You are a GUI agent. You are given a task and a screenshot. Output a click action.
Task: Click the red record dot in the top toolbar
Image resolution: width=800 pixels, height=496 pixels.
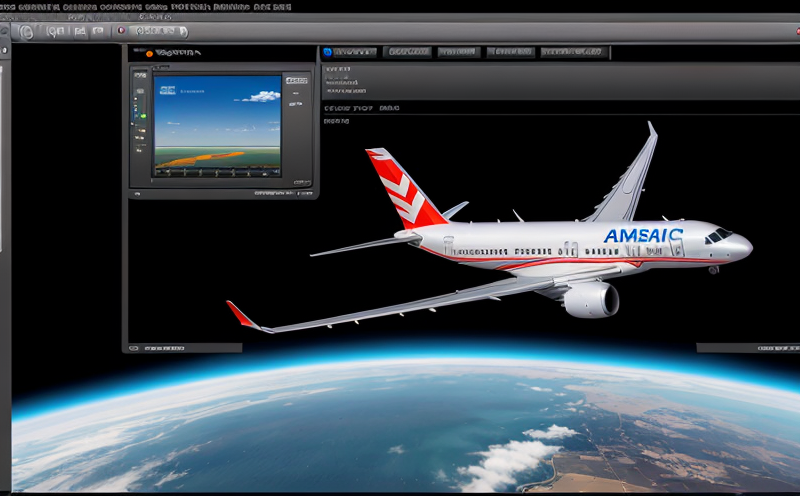click(x=121, y=31)
